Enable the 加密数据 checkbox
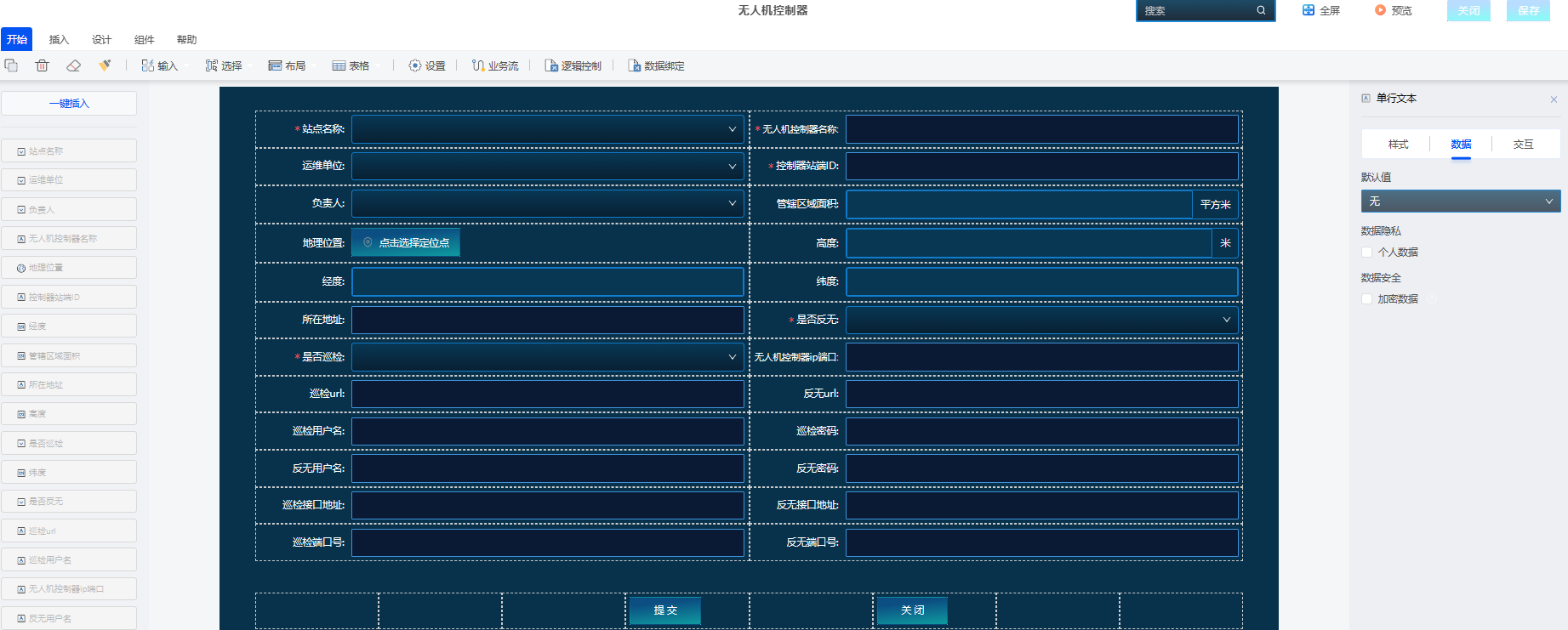 coord(1366,298)
